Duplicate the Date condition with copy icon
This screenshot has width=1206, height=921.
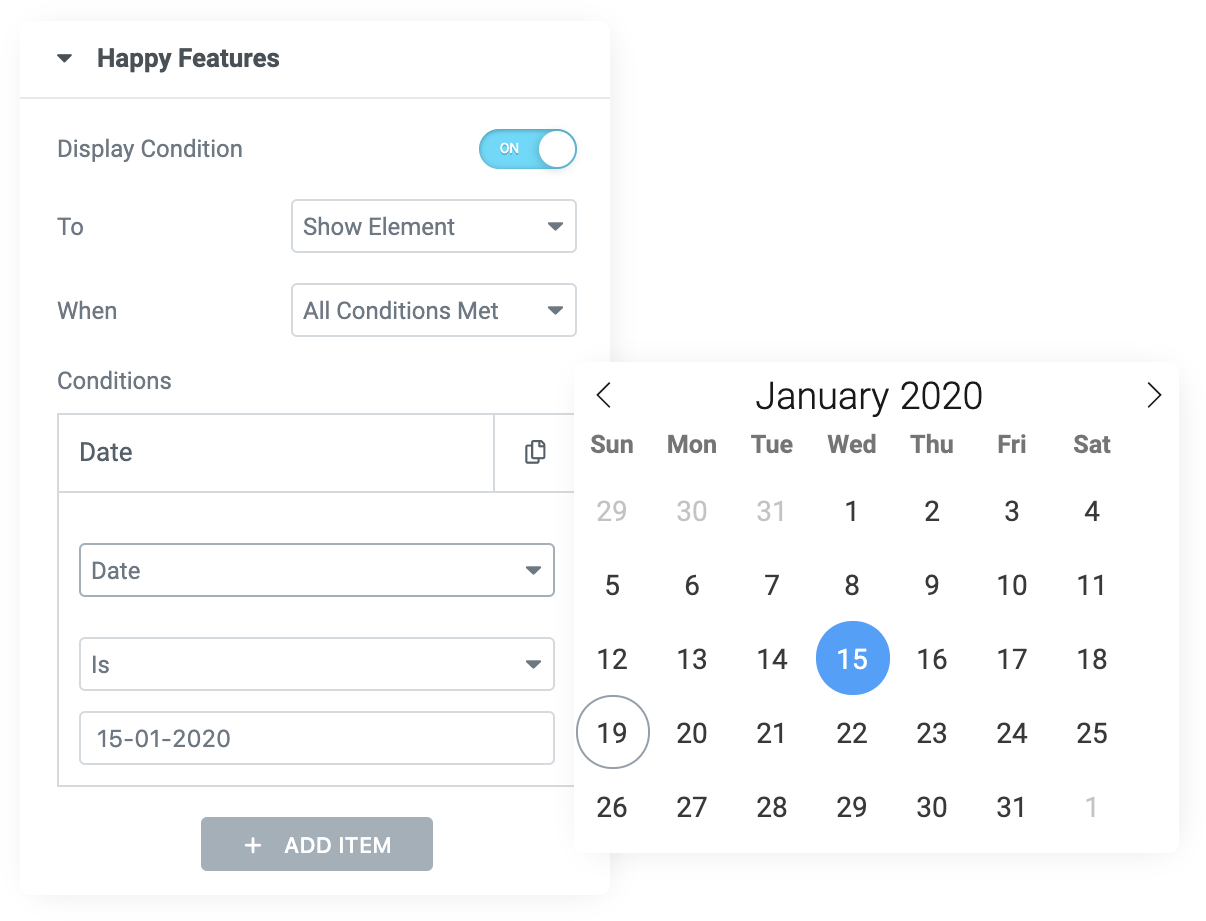[x=535, y=452]
